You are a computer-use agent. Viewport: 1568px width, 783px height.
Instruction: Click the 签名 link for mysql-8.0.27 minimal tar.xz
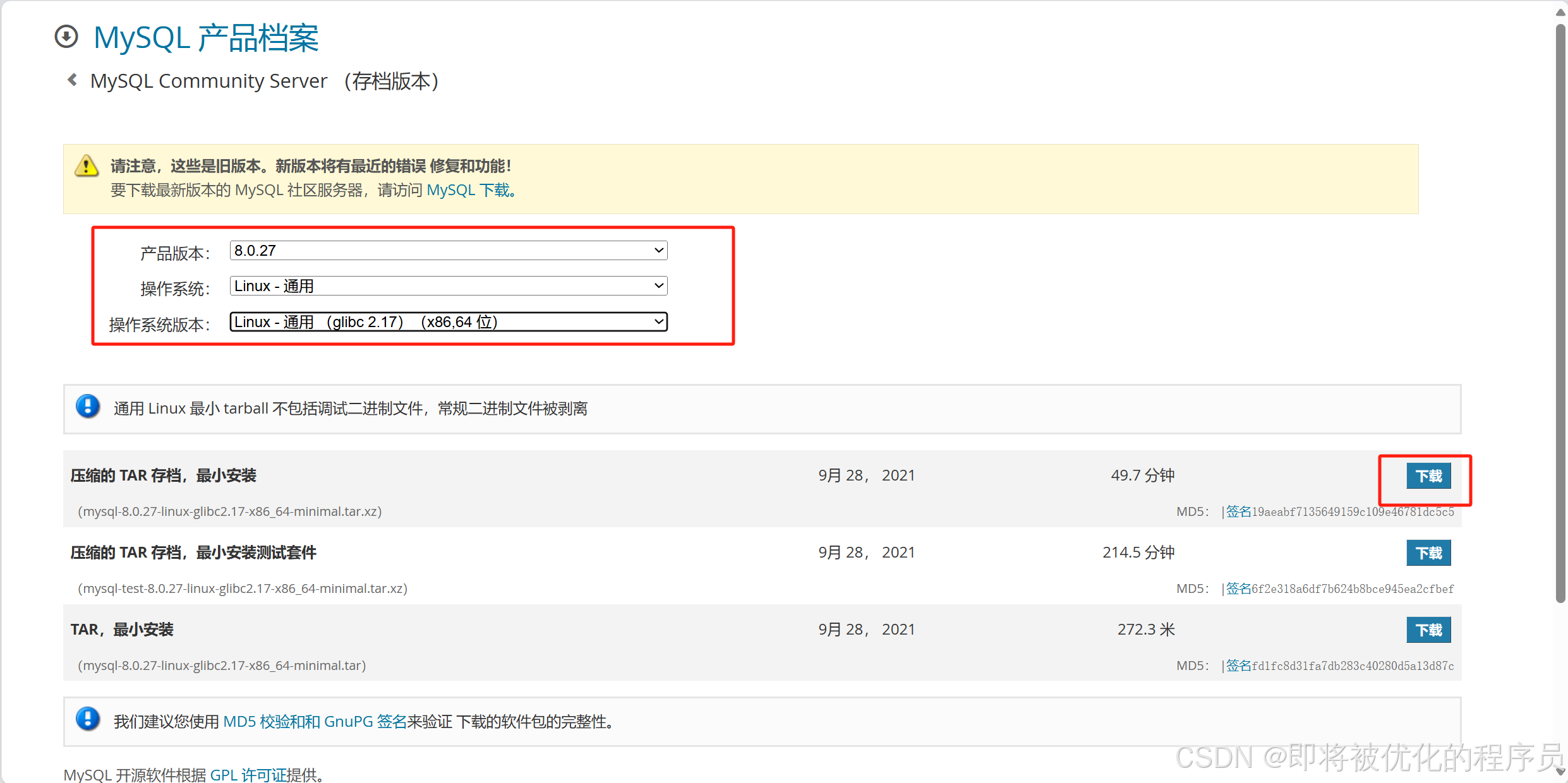coord(1238,511)
